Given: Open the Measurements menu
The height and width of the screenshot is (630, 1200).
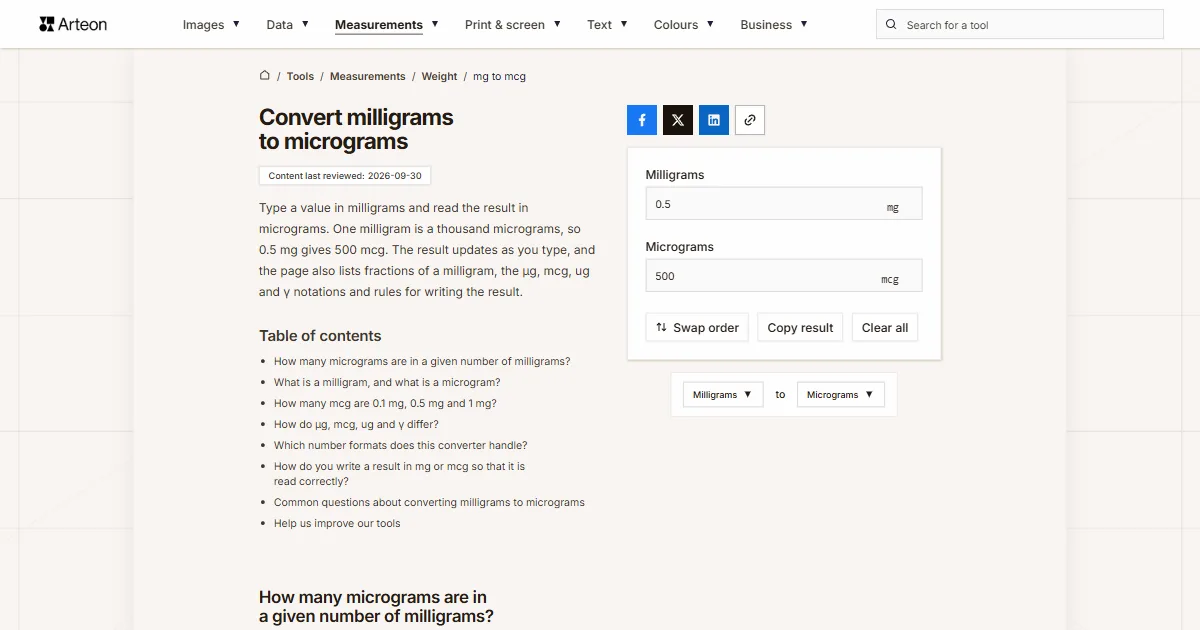Looking at the screenshot, I should click(386, 25).
